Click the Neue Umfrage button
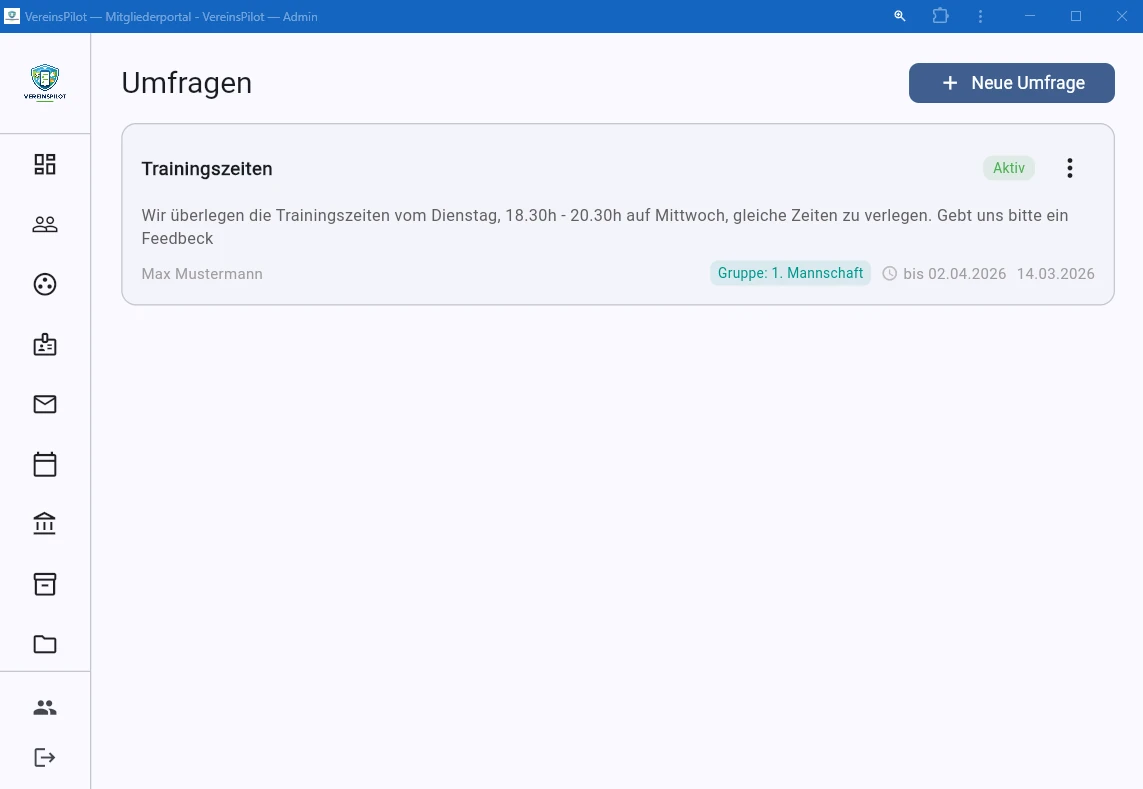 coord(1011,83)
